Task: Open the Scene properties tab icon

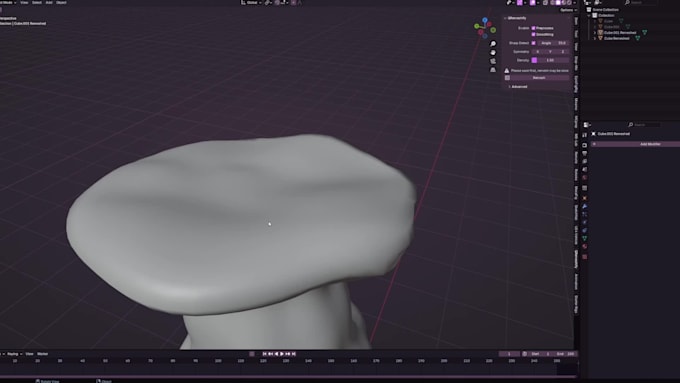Action: [x=585, y=170]
